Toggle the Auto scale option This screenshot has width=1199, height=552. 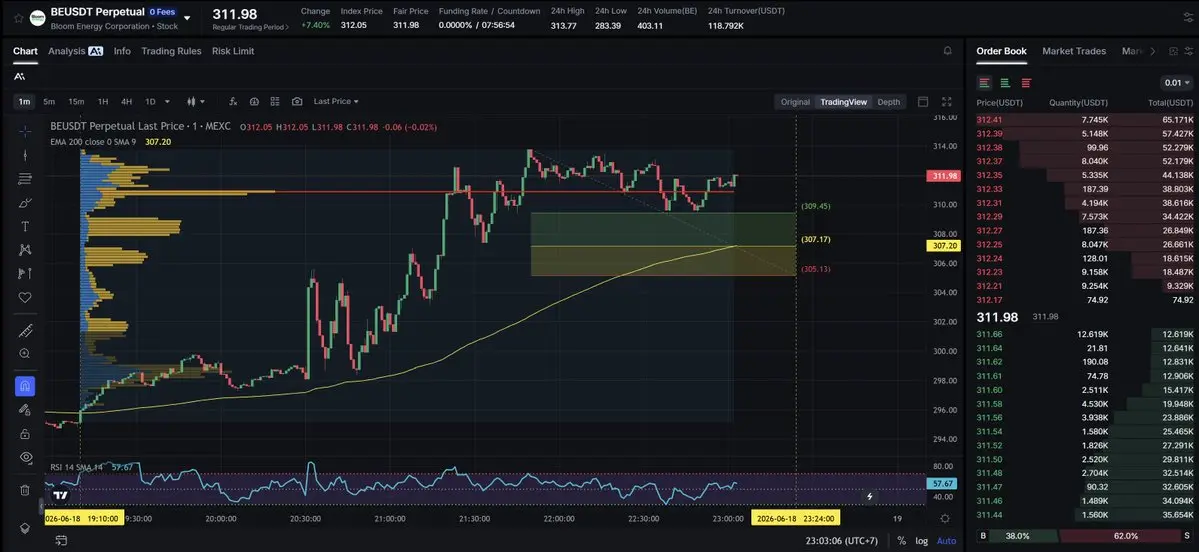point(946,541)
